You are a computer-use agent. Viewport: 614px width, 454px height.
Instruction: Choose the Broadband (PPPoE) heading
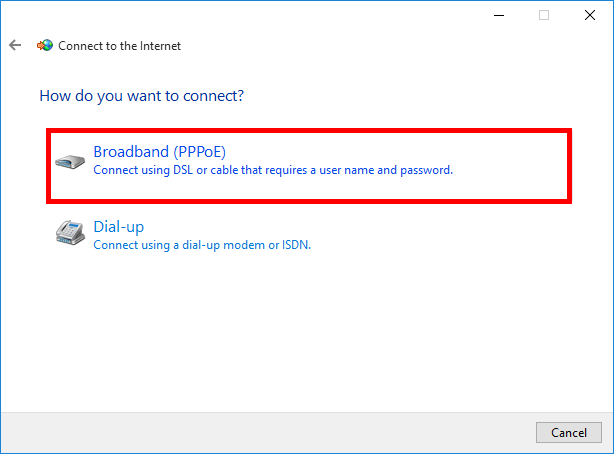point(160,152)
